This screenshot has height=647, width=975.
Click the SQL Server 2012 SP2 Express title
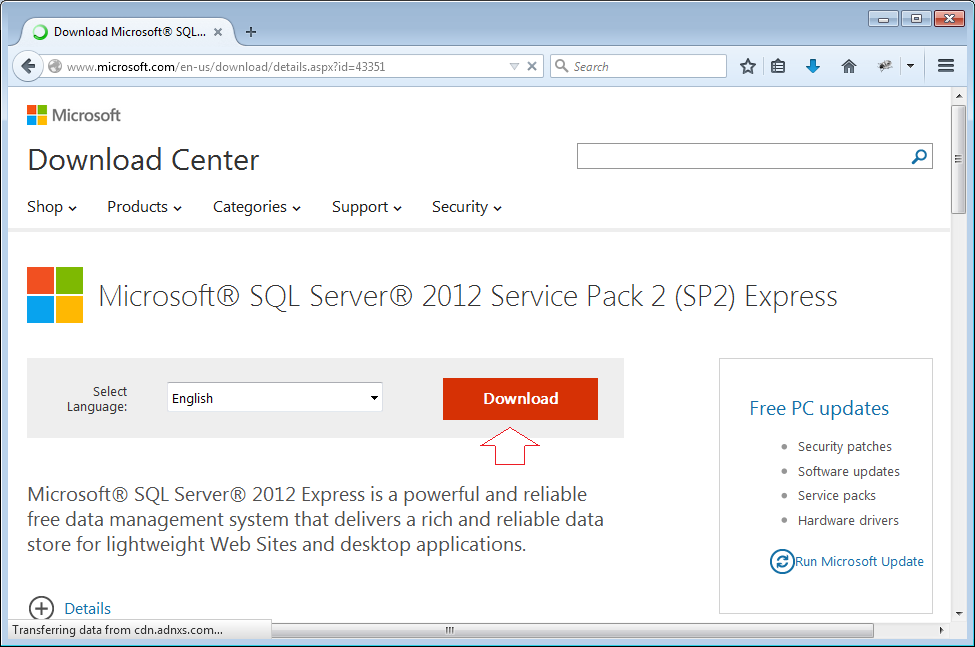click(468, 296)
